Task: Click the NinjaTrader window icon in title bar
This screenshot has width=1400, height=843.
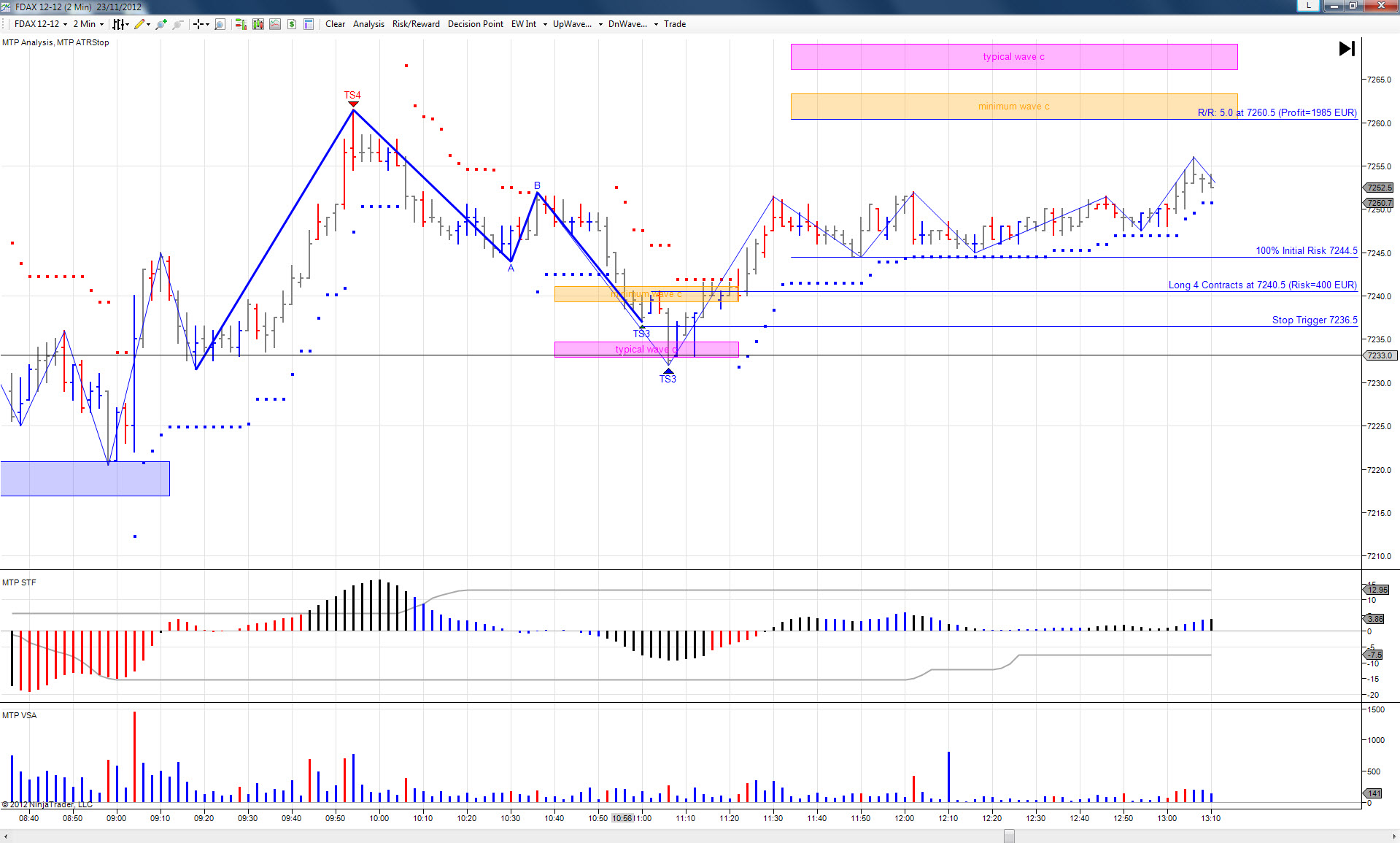Action: pyautogui.click(x=7, y=7)
